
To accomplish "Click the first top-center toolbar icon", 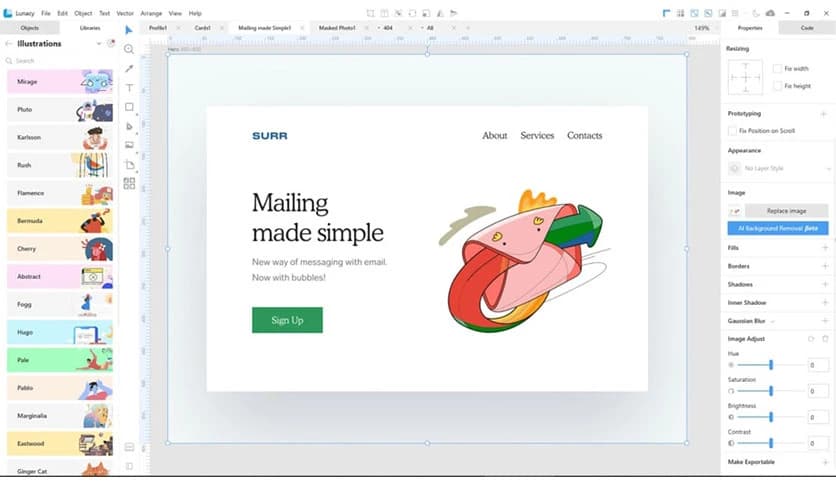I will pos(371,13).
